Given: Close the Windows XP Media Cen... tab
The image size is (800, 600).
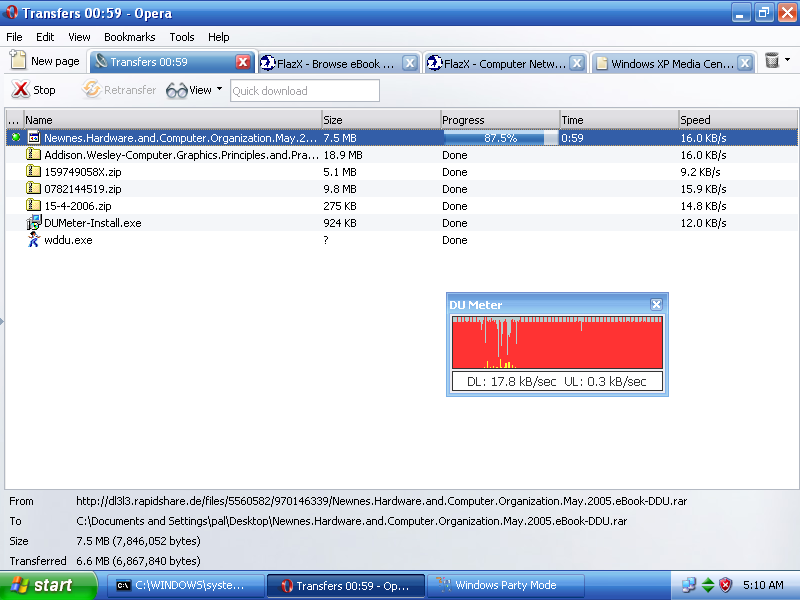Looking at the screenshot, I should 745,63.
